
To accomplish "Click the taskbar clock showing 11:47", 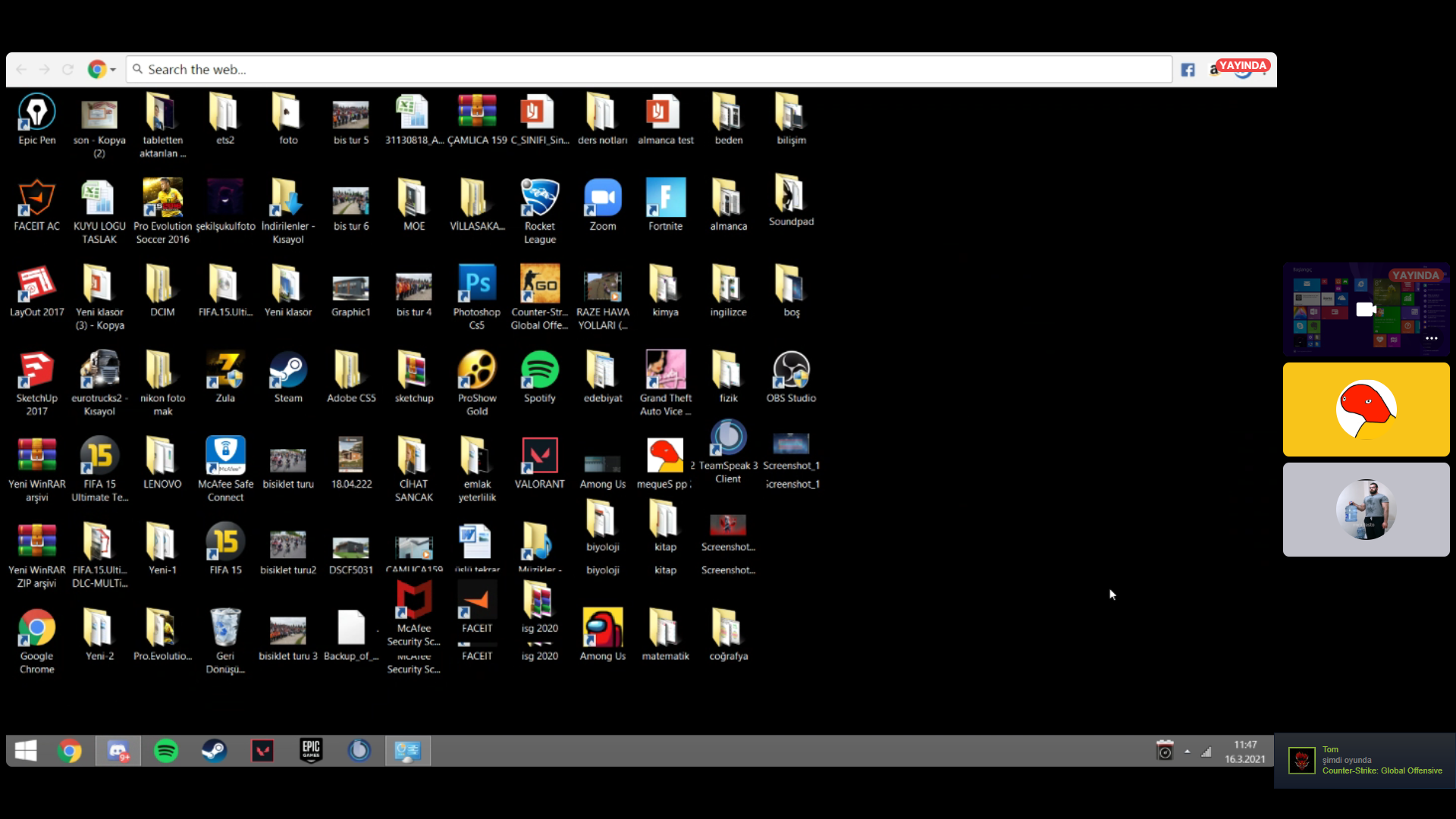I will (x=1244, y=752).
